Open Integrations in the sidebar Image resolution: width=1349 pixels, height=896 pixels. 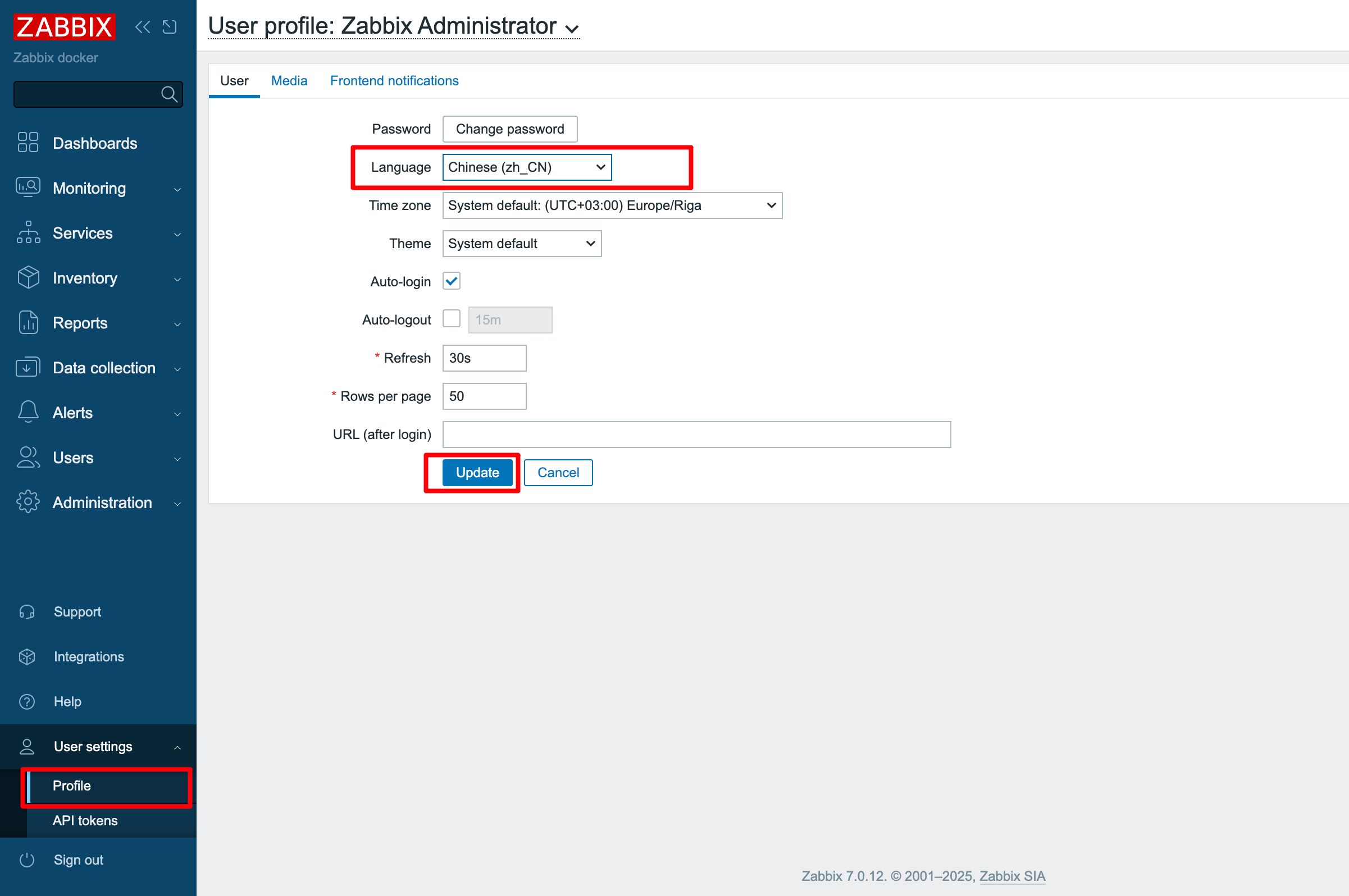(x=89, y=657)
